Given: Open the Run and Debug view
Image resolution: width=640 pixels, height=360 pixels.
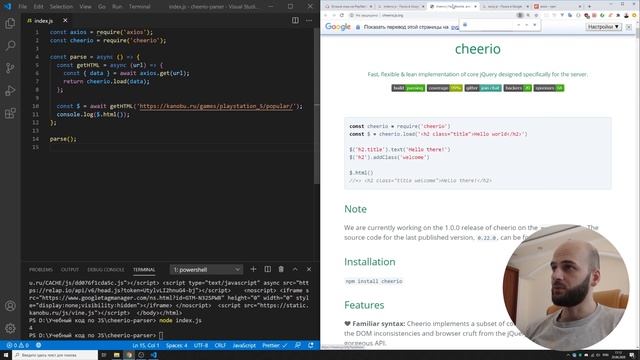Looking at the screenshot, I should 10,90.
